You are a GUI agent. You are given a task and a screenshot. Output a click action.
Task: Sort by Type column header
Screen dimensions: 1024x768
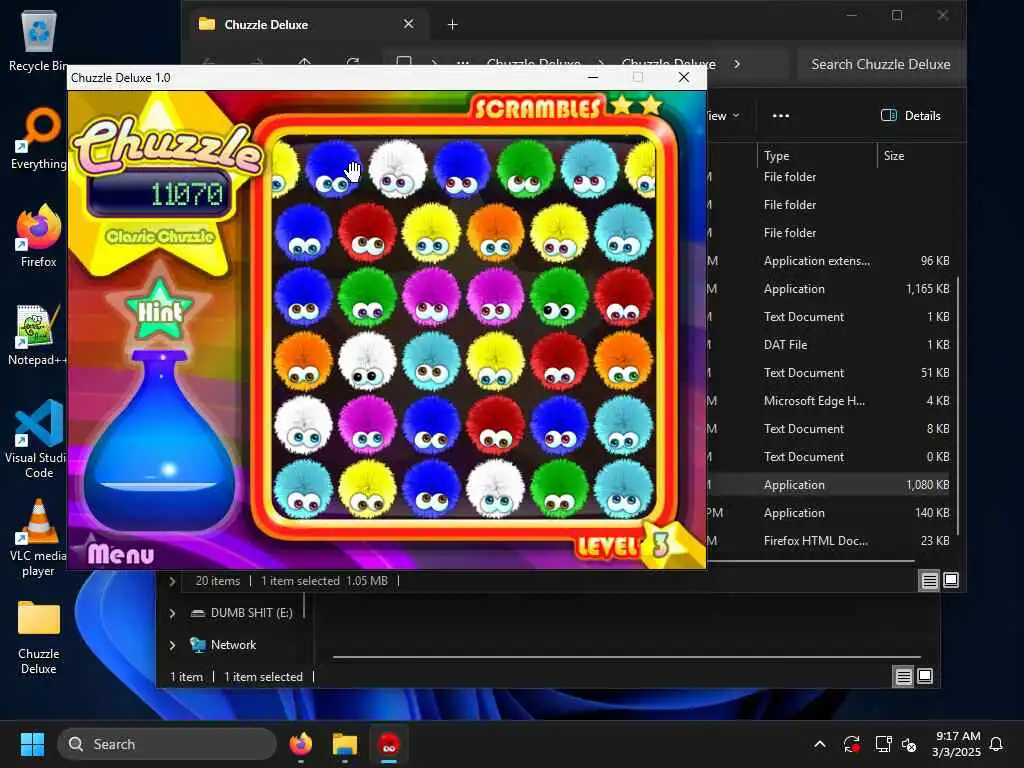click(816, 155)
